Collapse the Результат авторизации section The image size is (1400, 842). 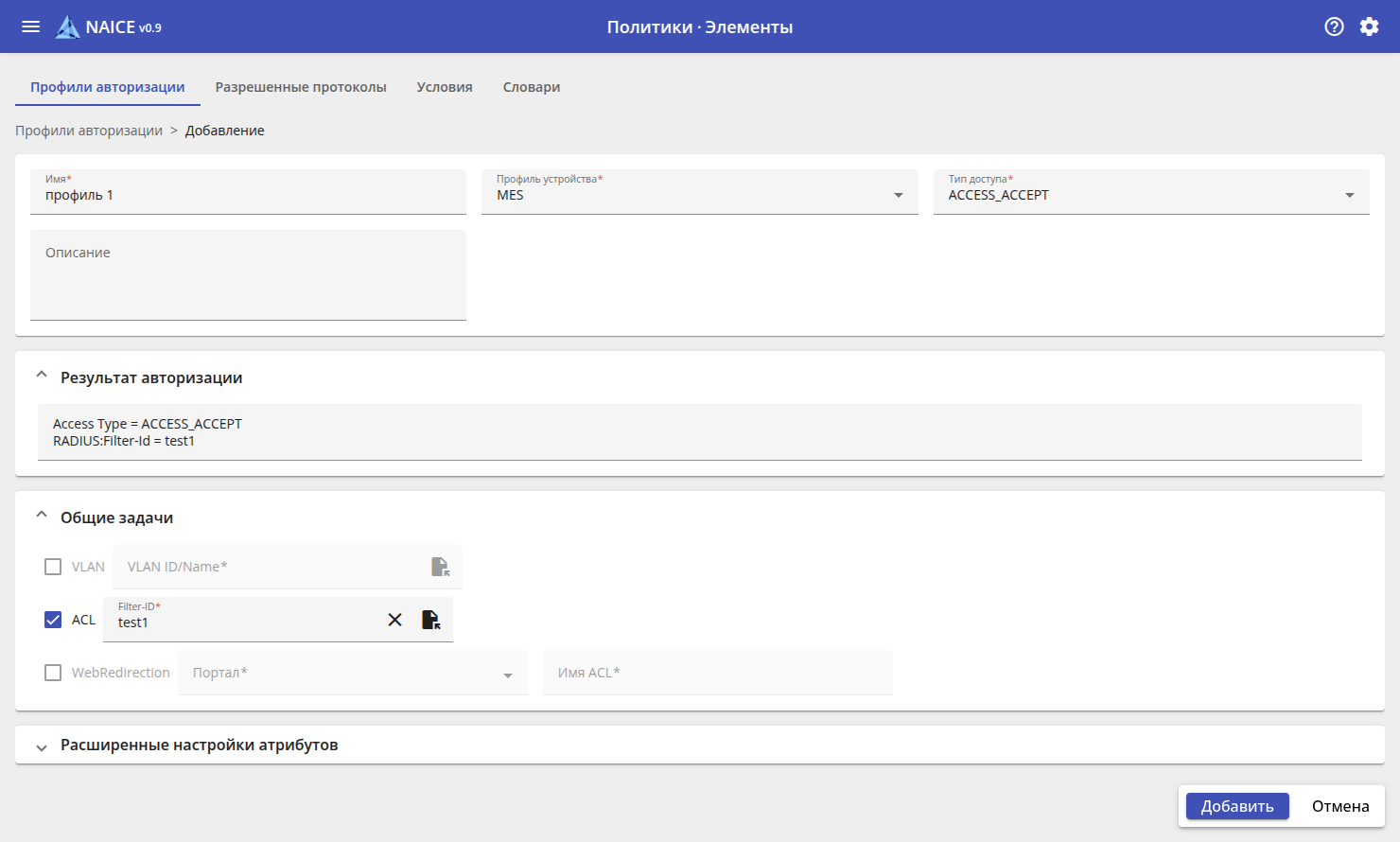[x=42, y=376]
